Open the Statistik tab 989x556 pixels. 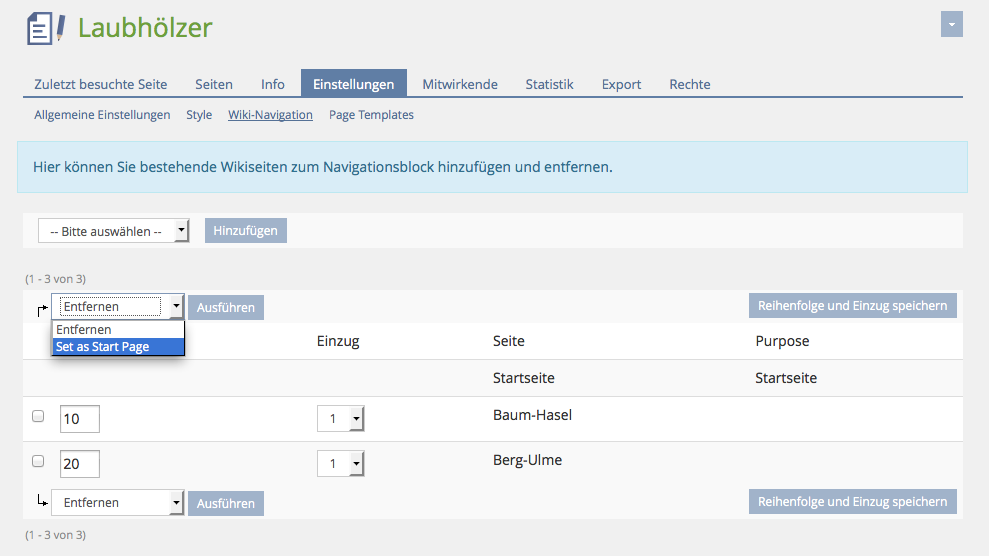pos(549,84)
